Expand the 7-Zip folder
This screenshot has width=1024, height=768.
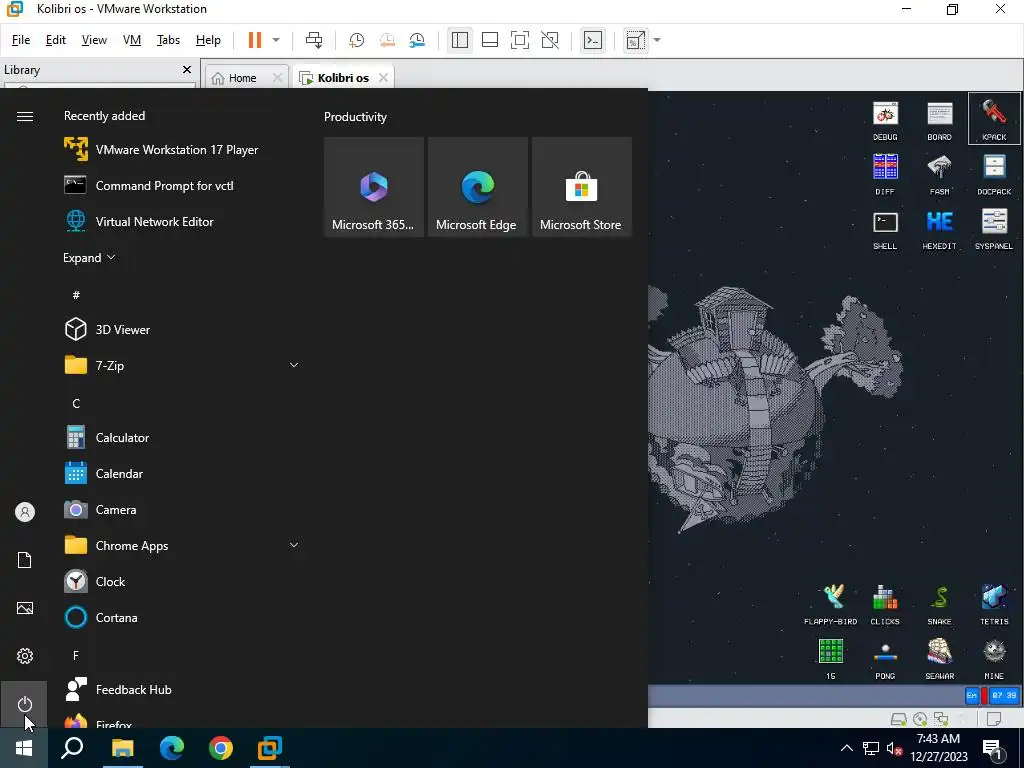click(294, 365)
